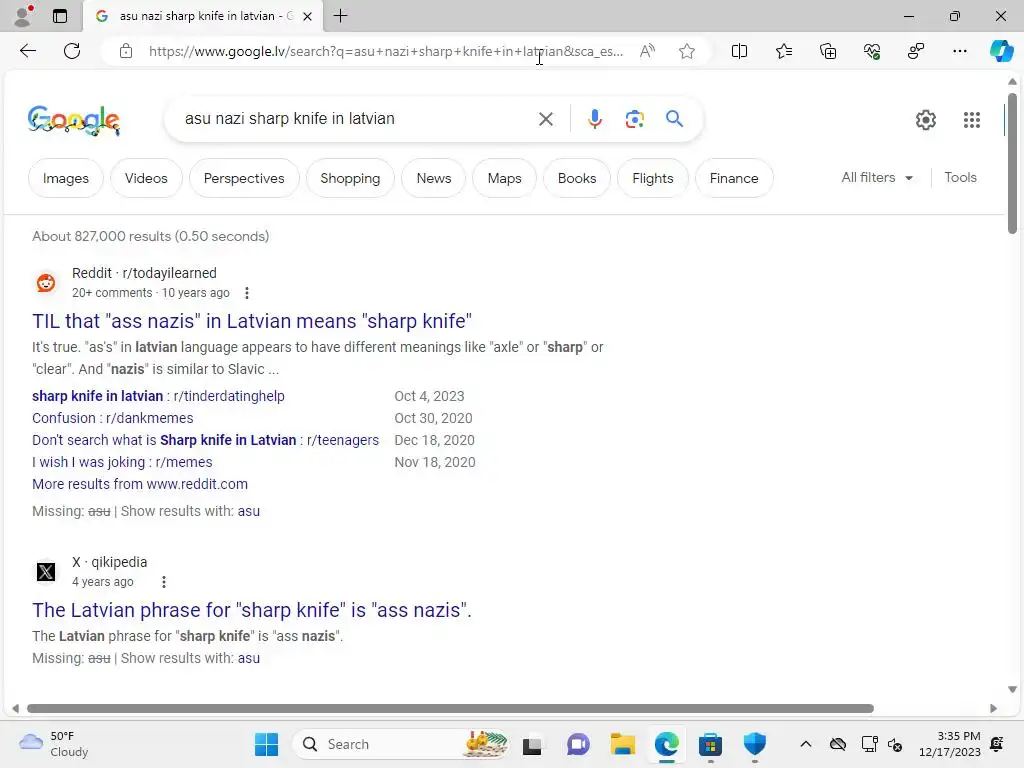
Task: Open r/teenagers Sharp knife link
Action: (x=205, y=440)
